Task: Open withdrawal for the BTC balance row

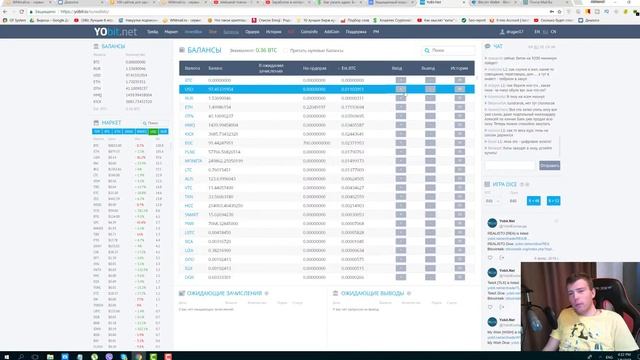Action: click(430, 80)
